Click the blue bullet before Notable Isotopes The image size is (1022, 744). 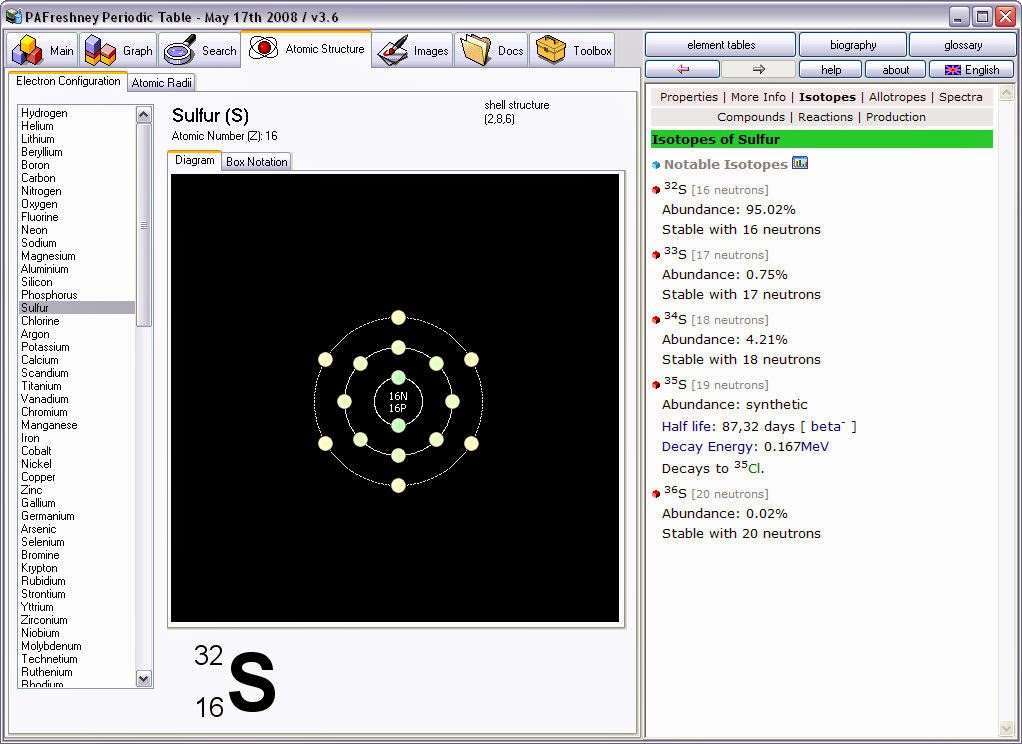656,165
